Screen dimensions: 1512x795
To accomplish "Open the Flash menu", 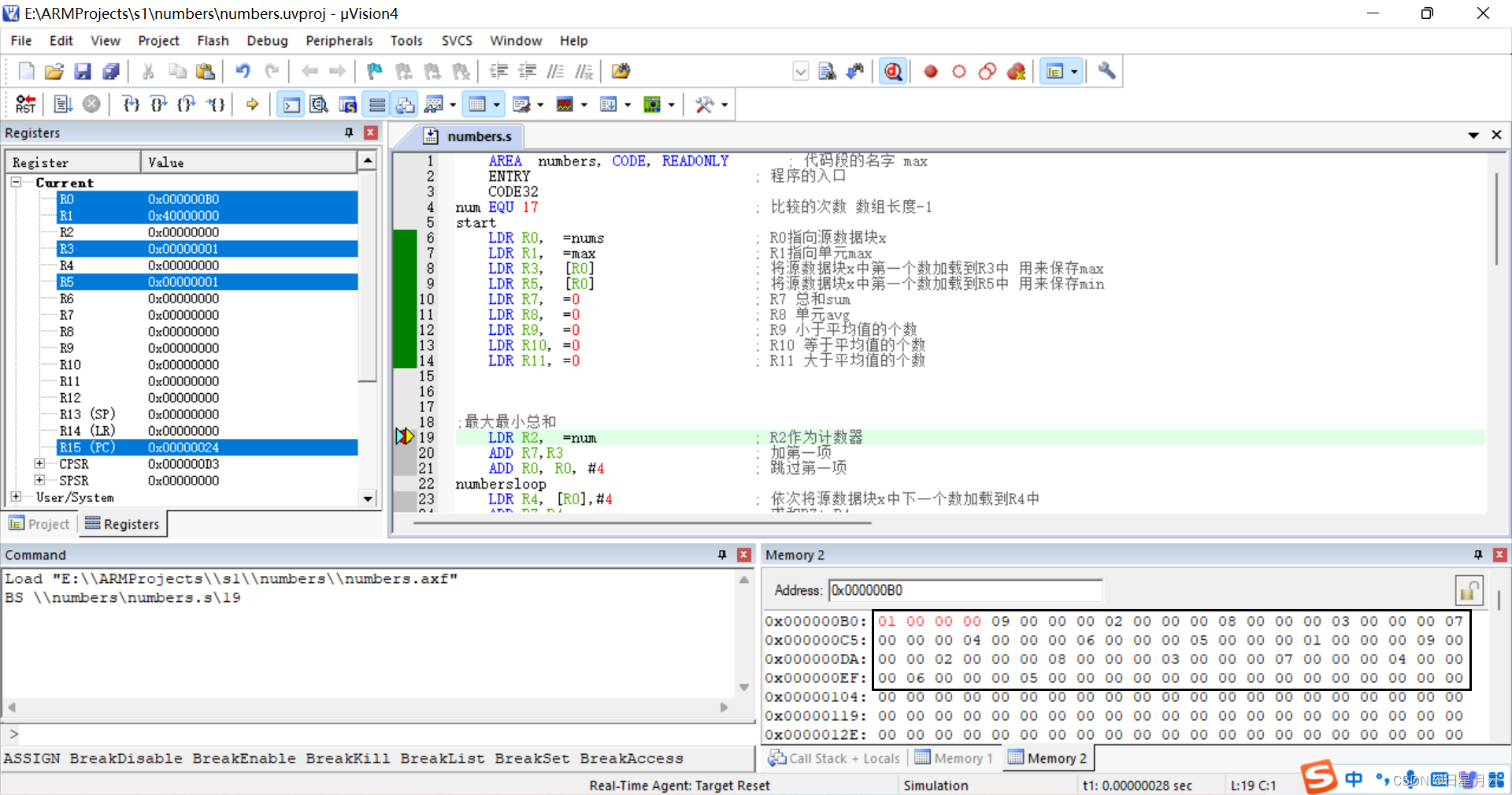I will point(213,40).
